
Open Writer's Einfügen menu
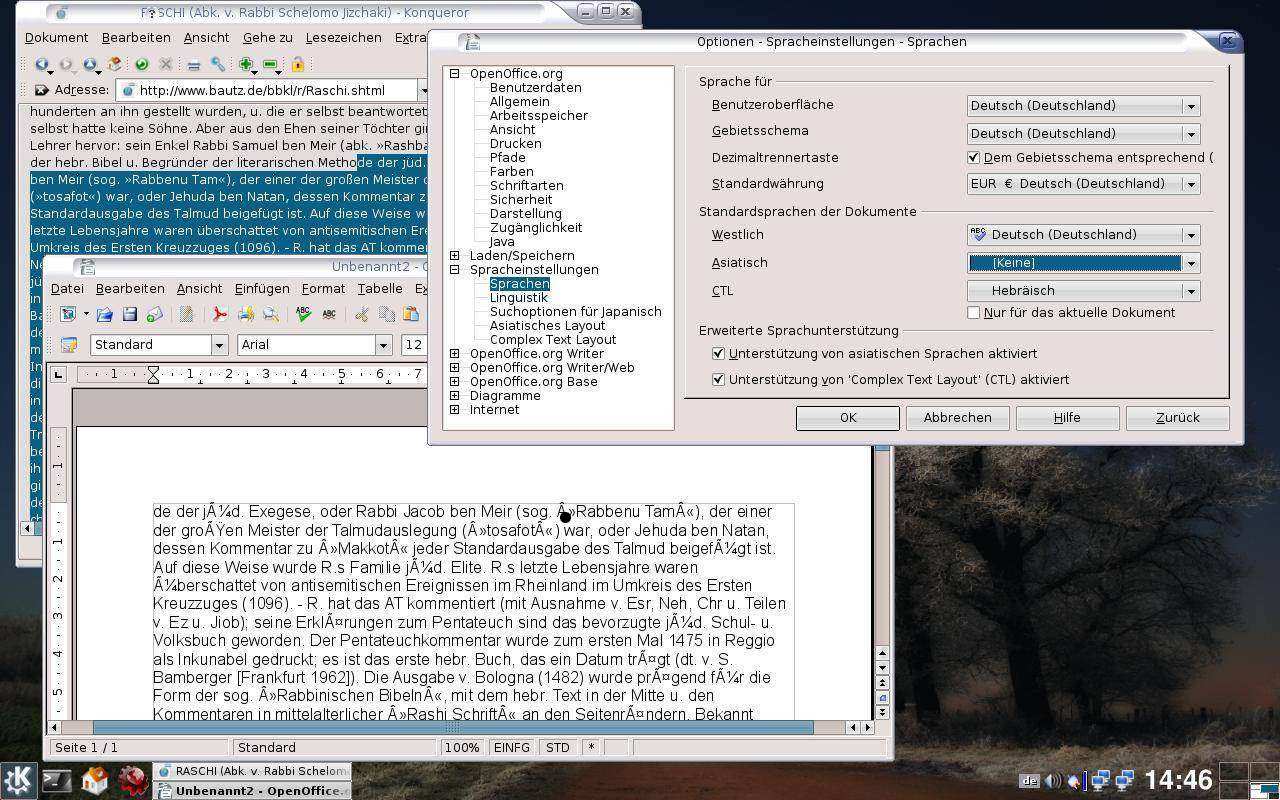(x=262, y=288)
